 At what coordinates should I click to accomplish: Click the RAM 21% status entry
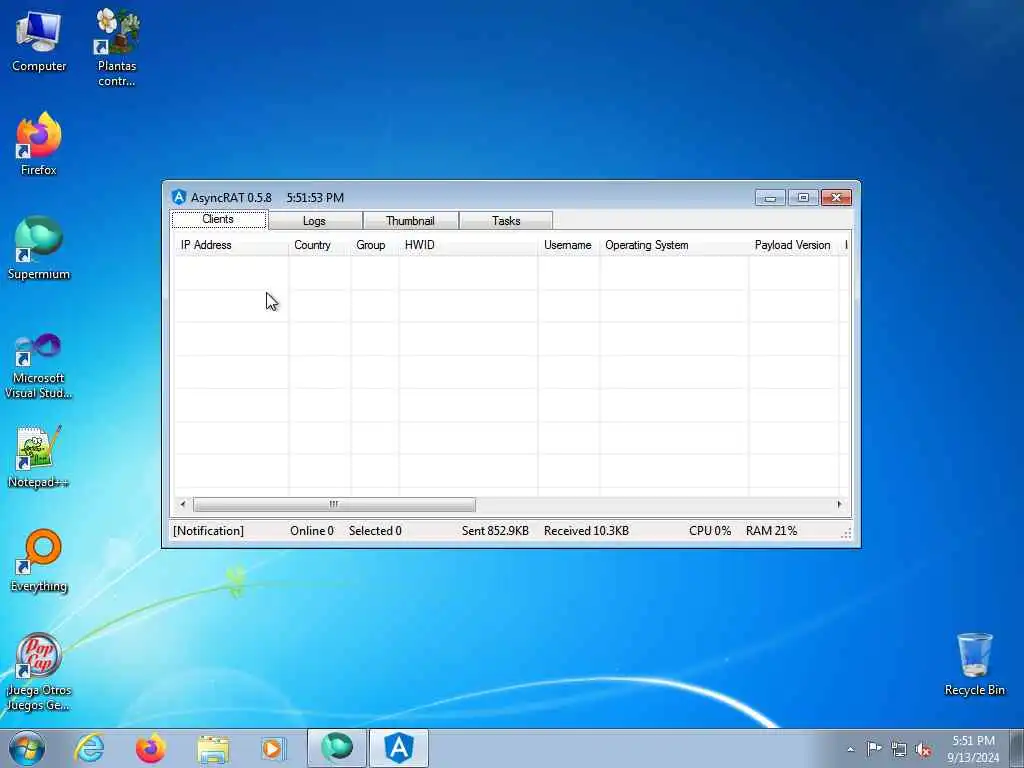pos(771,531)
